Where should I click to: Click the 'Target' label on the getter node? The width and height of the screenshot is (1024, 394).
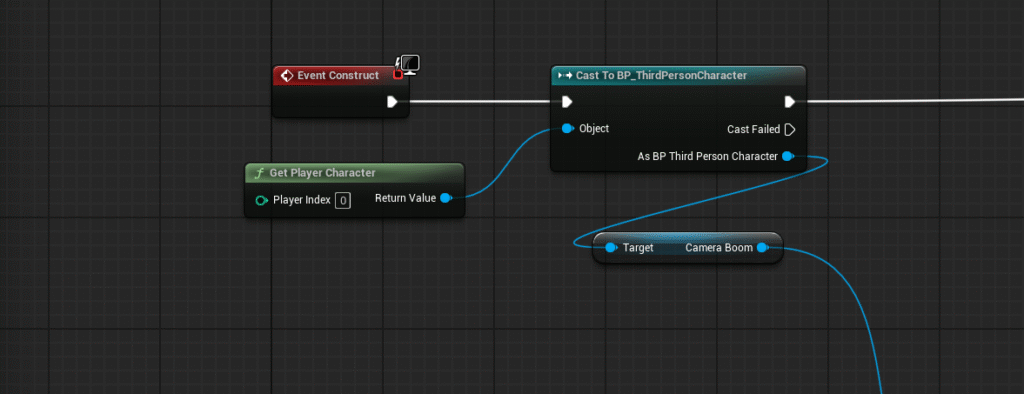coord(638,248)
